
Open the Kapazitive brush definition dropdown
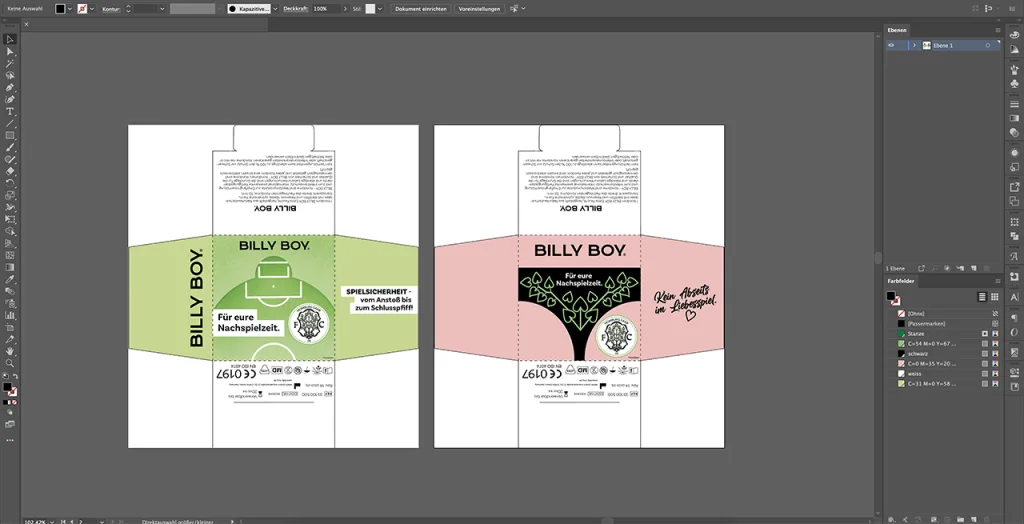click(x=275, y=8)
